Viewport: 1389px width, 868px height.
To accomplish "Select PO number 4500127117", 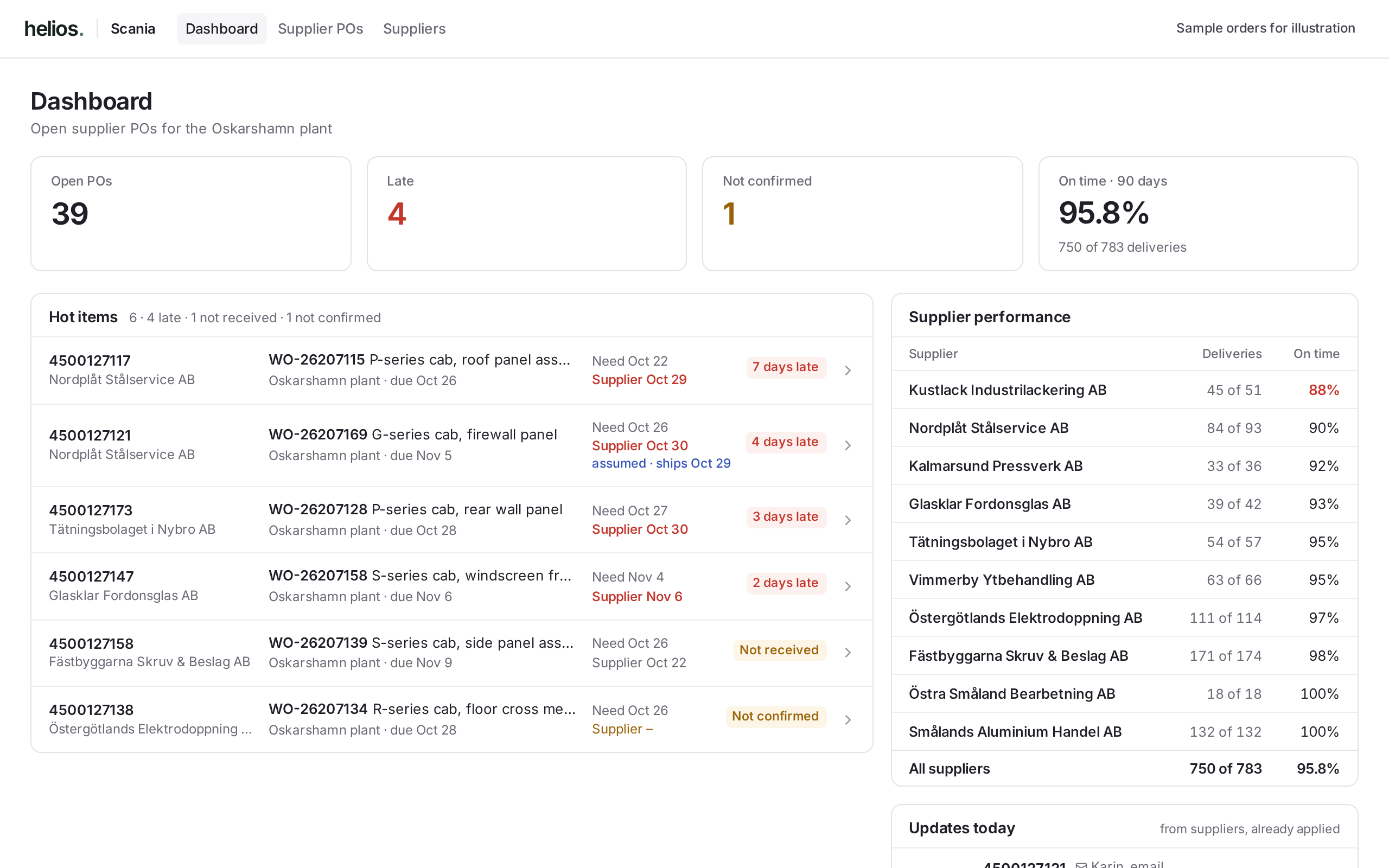I will click(x=90, y=361).
